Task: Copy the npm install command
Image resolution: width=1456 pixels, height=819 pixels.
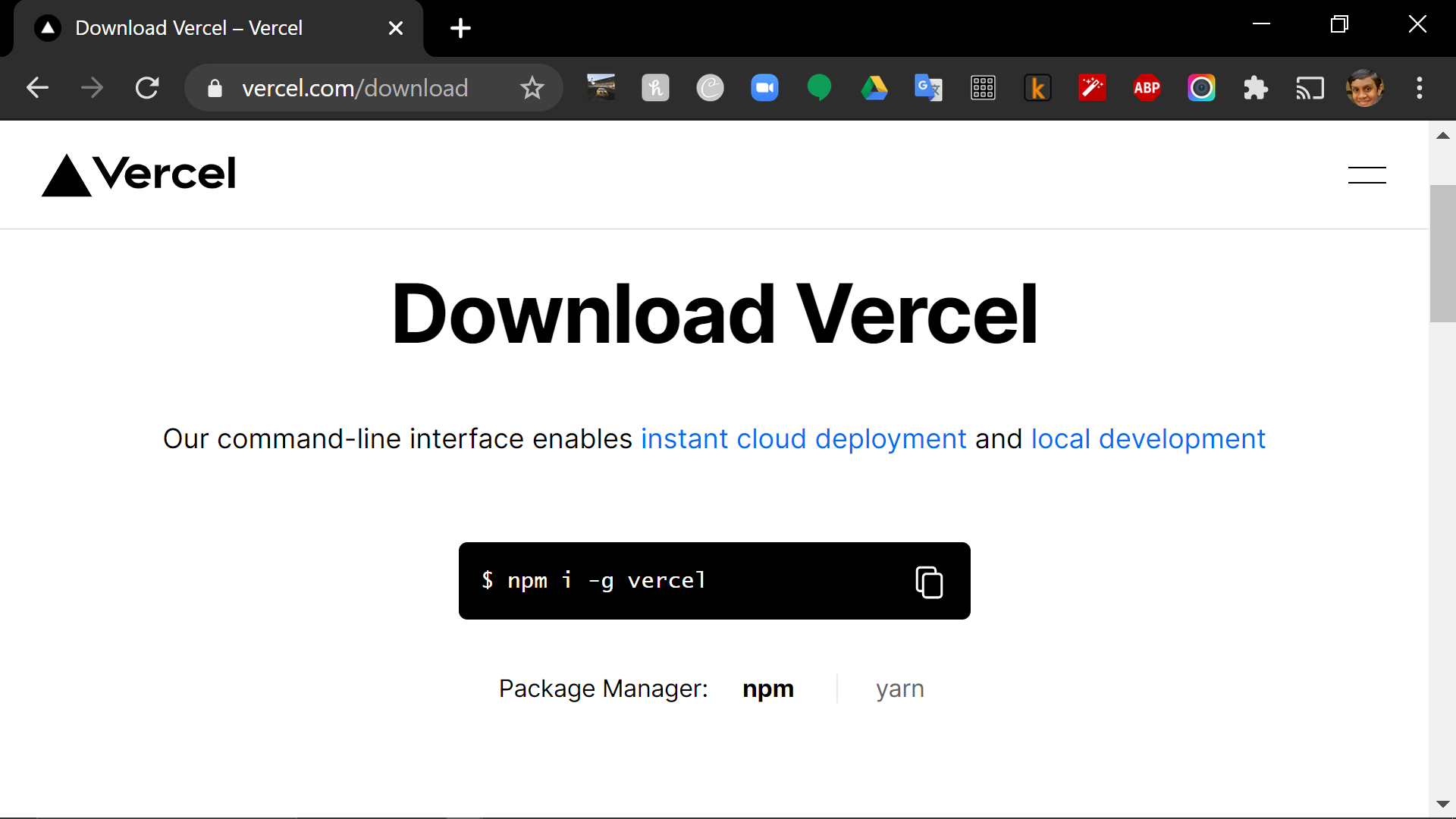Action: (929, 582)
